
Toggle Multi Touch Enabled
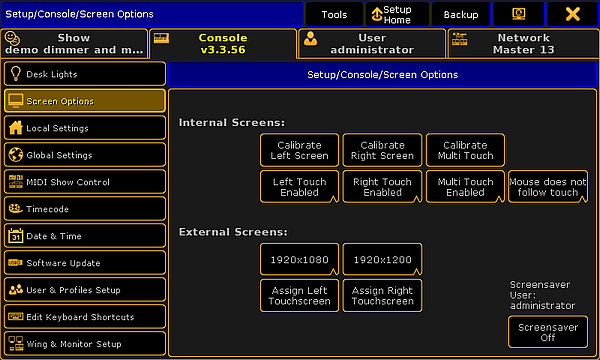[465, 187]
